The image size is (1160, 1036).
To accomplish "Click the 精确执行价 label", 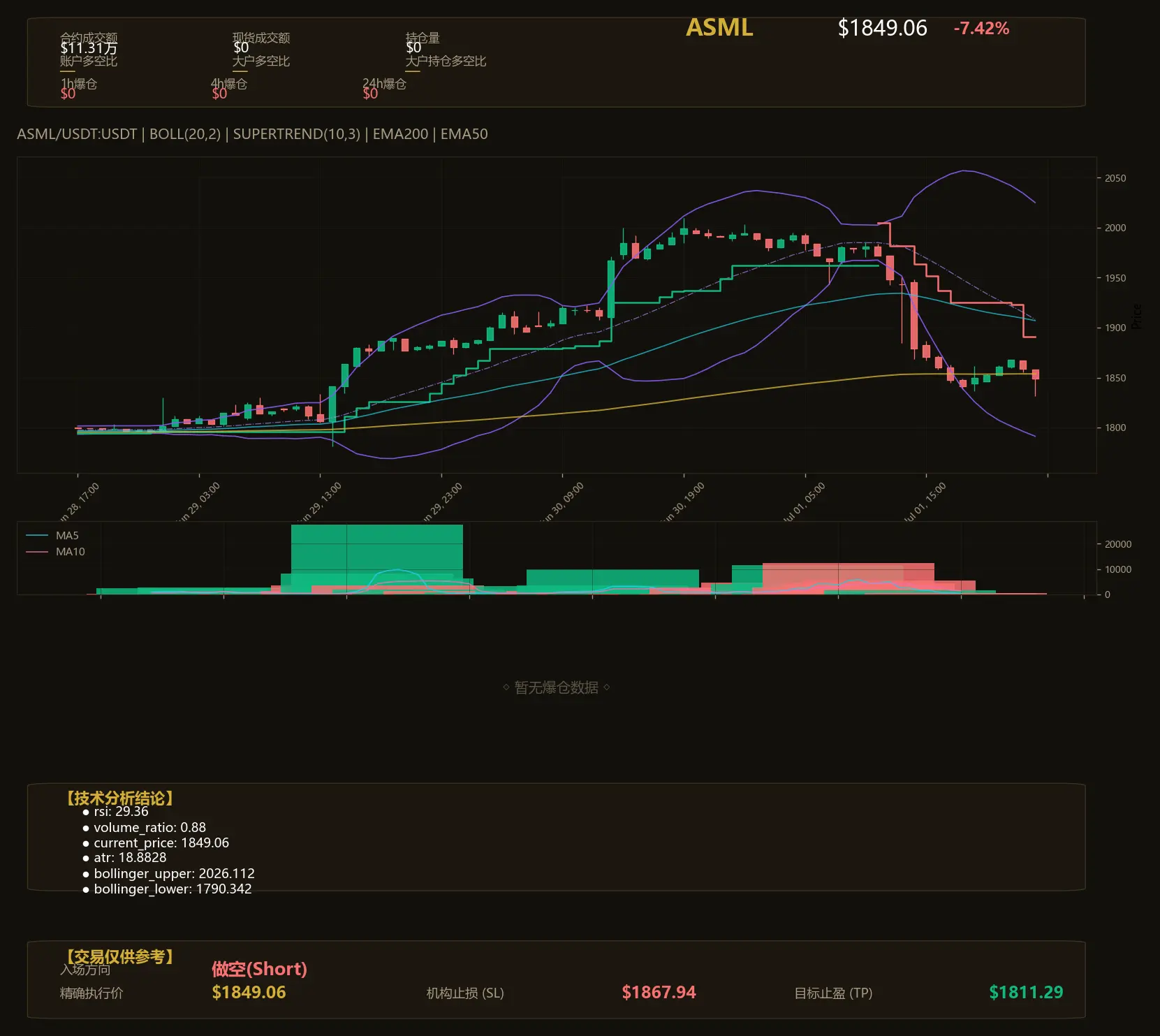I will point(91,993).
